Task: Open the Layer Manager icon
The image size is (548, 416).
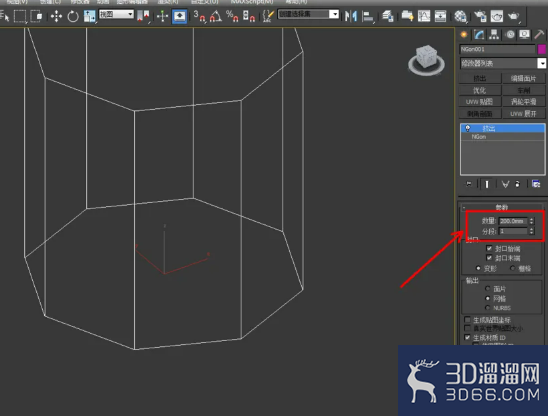Action: [387, 16]
